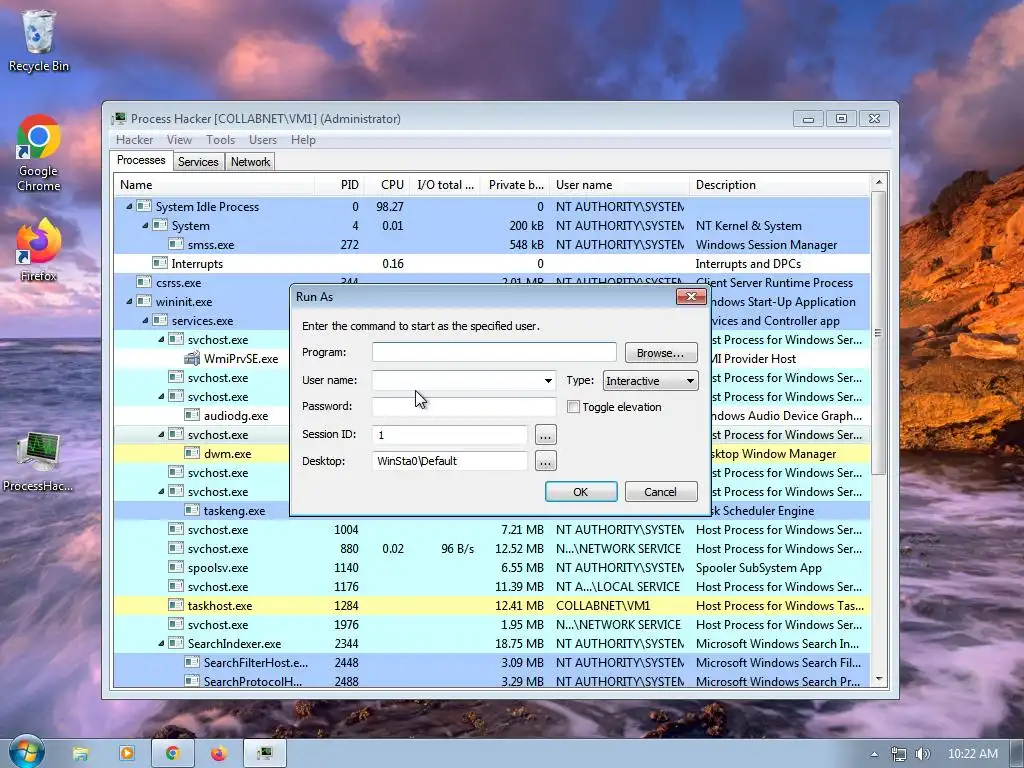Collapse the svchost.exe node above taskeng.exe
The height and width of the screenshot is (768, 1024).
coord(161,491)
